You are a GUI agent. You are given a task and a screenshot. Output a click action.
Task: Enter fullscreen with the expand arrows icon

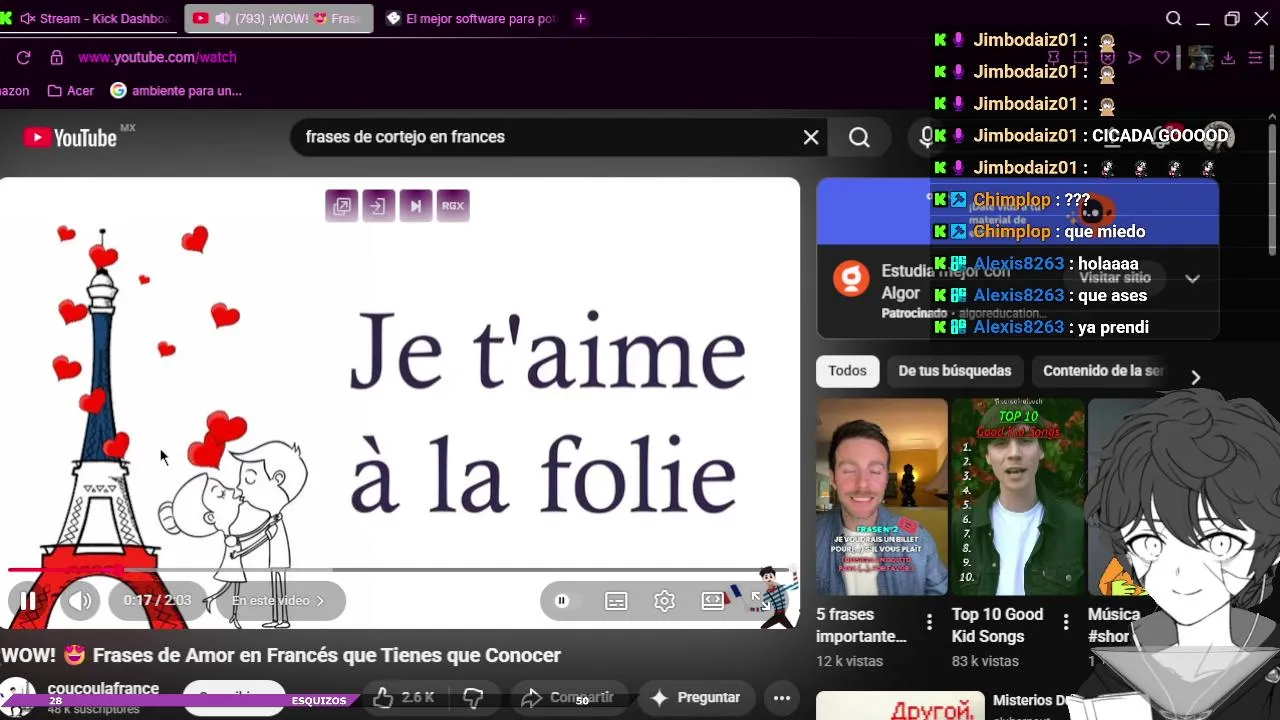[x=761, y=600]
